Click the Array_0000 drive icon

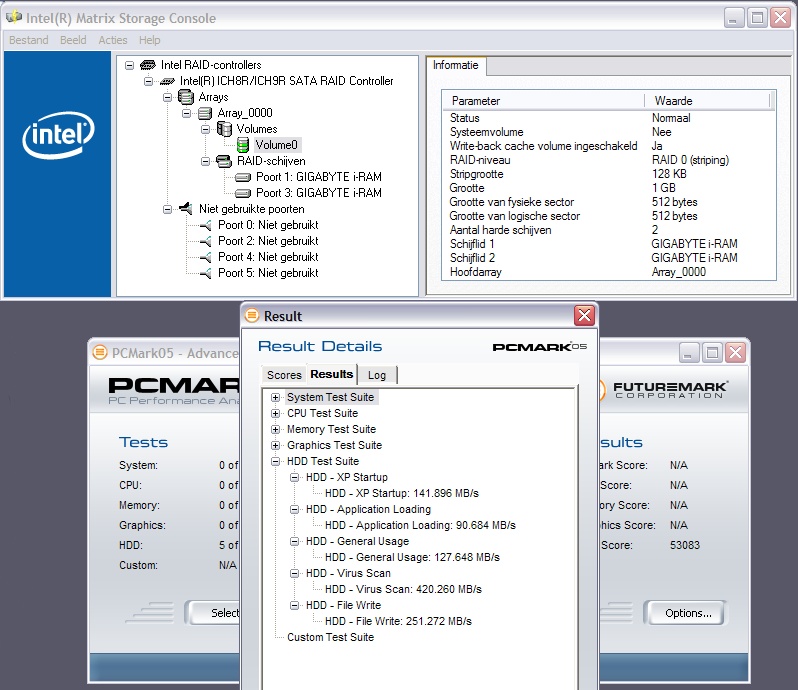tap(205, 113)
